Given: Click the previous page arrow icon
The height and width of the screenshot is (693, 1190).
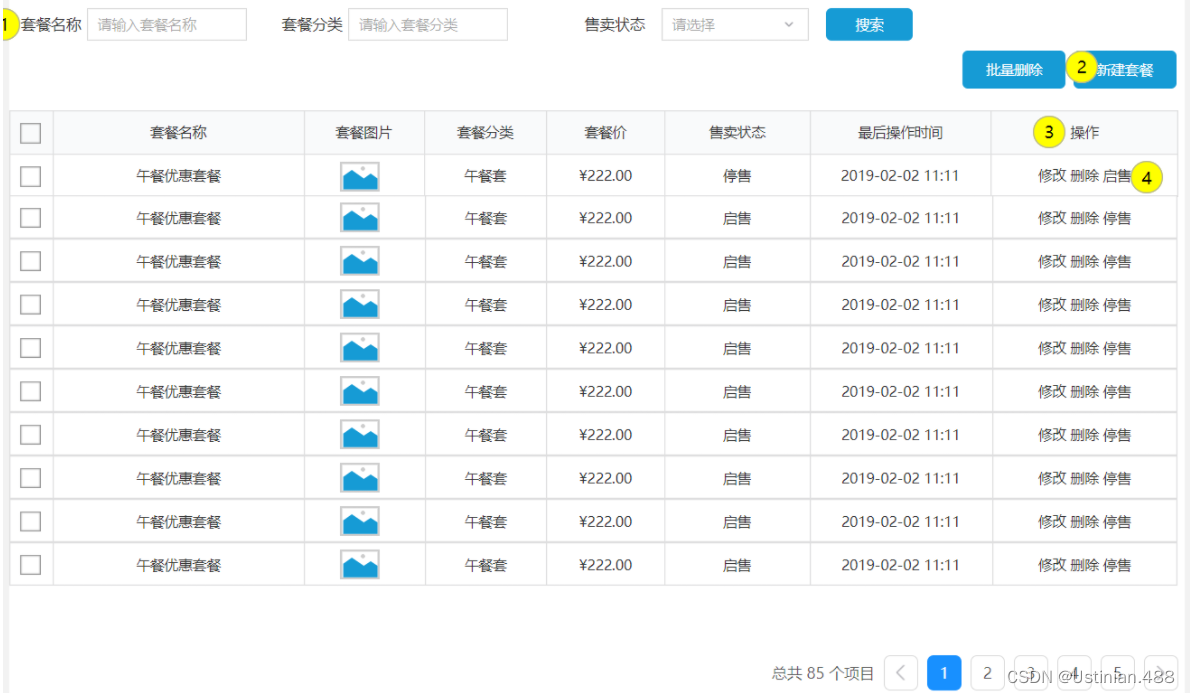Looking at the screenshot, I should pos(900,673).
